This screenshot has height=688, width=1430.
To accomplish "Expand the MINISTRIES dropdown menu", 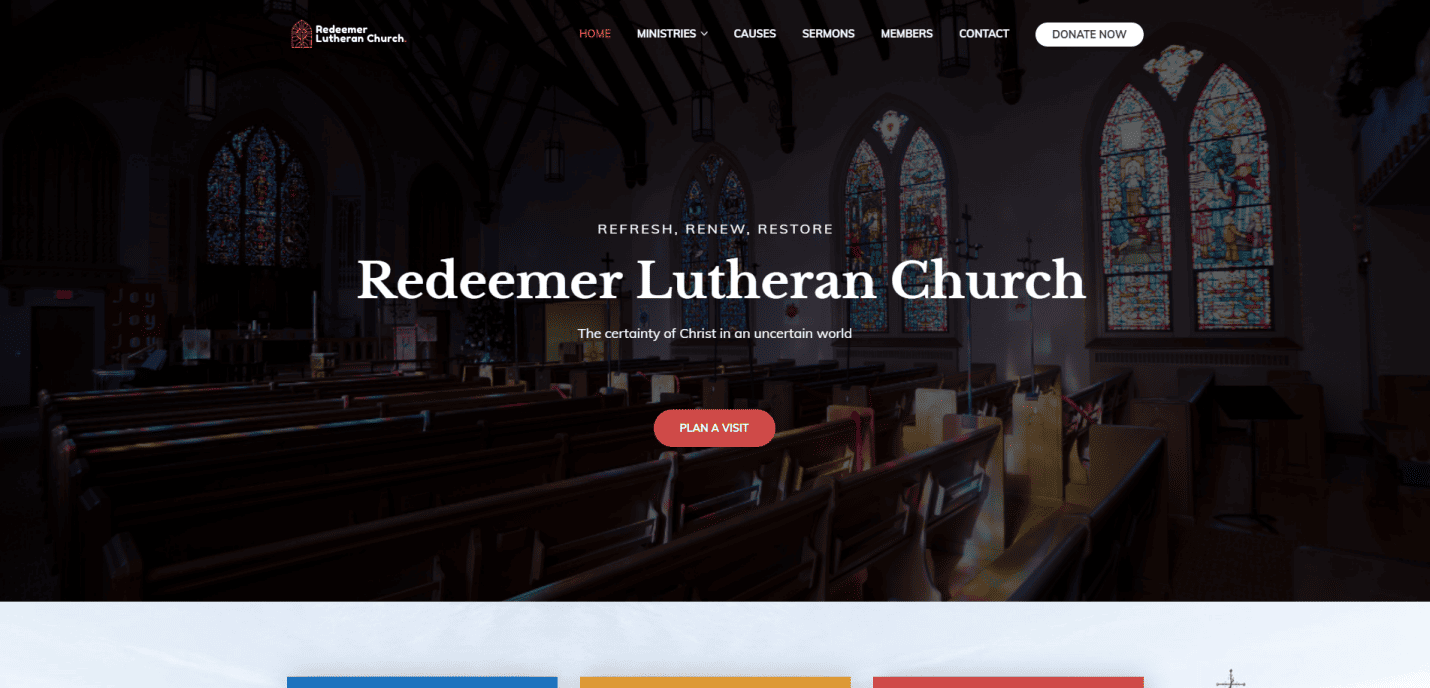I will pyautogui.click(x=671, y=33).
